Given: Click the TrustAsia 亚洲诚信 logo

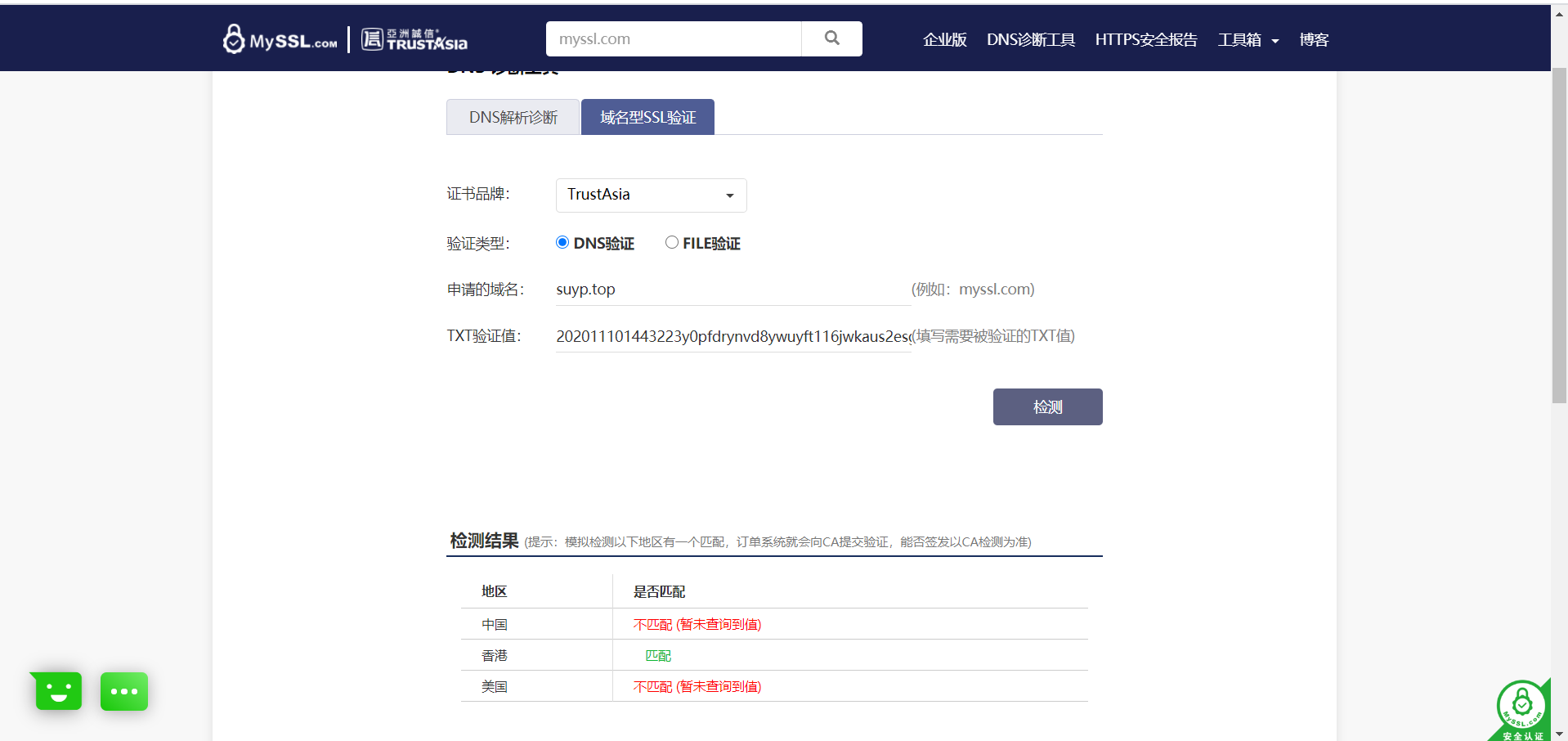Looking at the screenshot, I should click(x=414, y=38).
